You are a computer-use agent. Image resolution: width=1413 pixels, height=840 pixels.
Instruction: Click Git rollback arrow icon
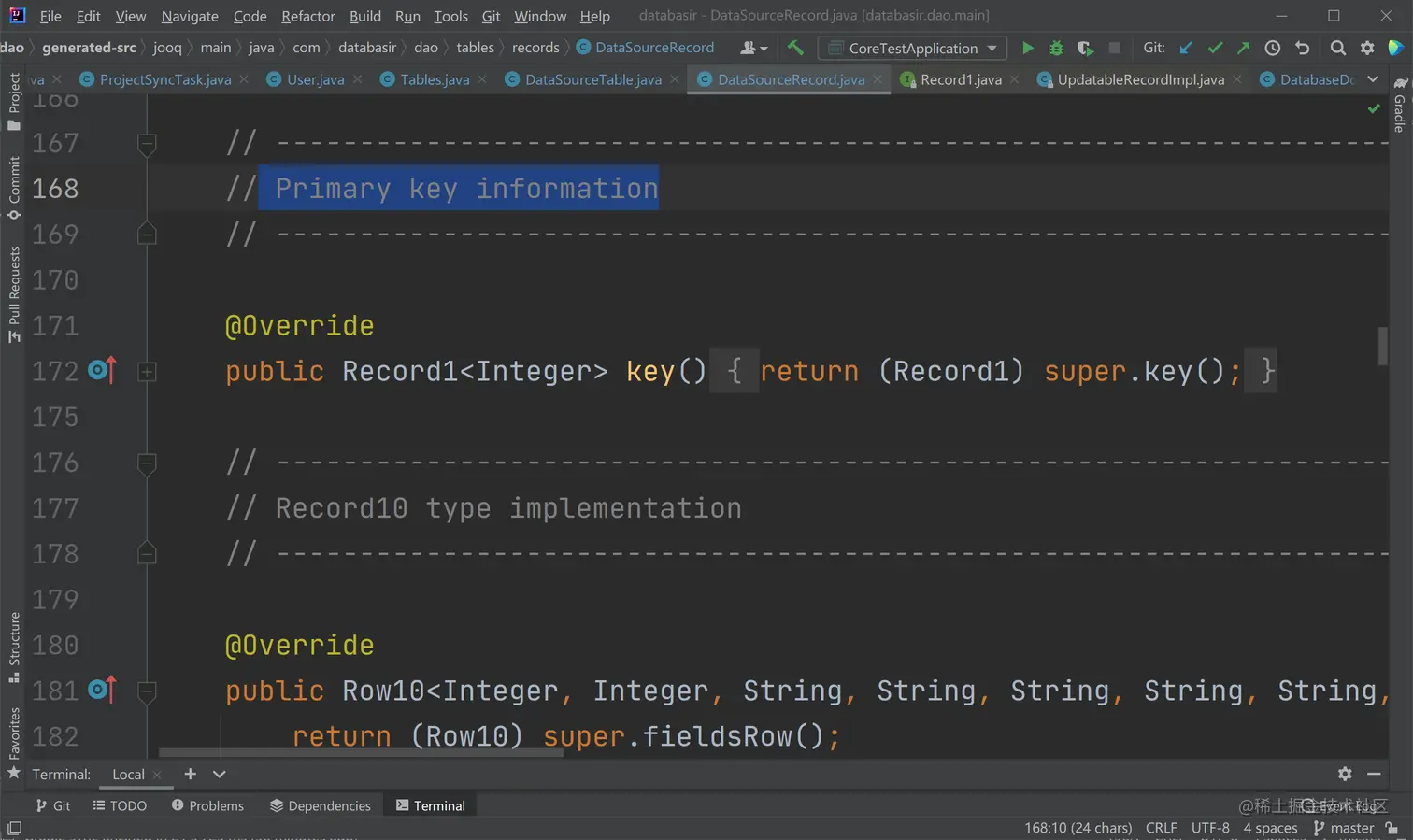pyautogui.click(x=1302, y=48)
